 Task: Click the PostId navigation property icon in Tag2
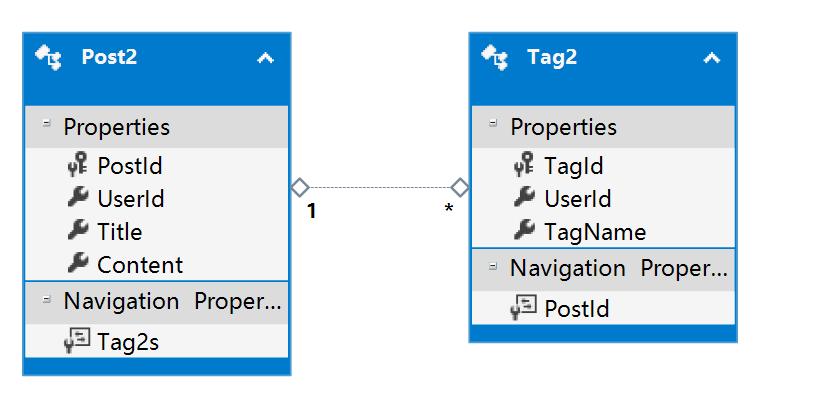(524, 309)
